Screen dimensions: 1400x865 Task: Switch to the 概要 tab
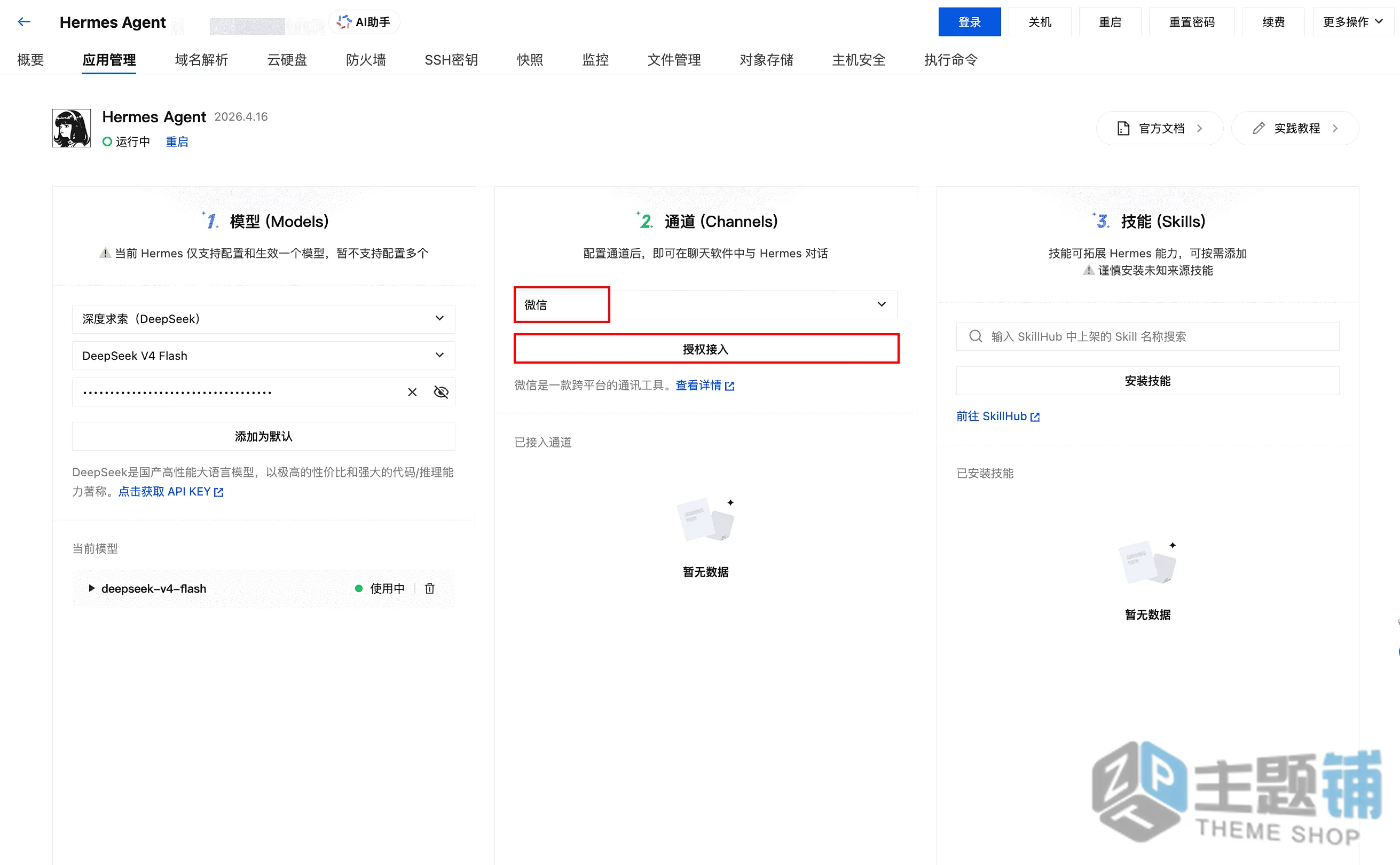[x=31, y=59]
